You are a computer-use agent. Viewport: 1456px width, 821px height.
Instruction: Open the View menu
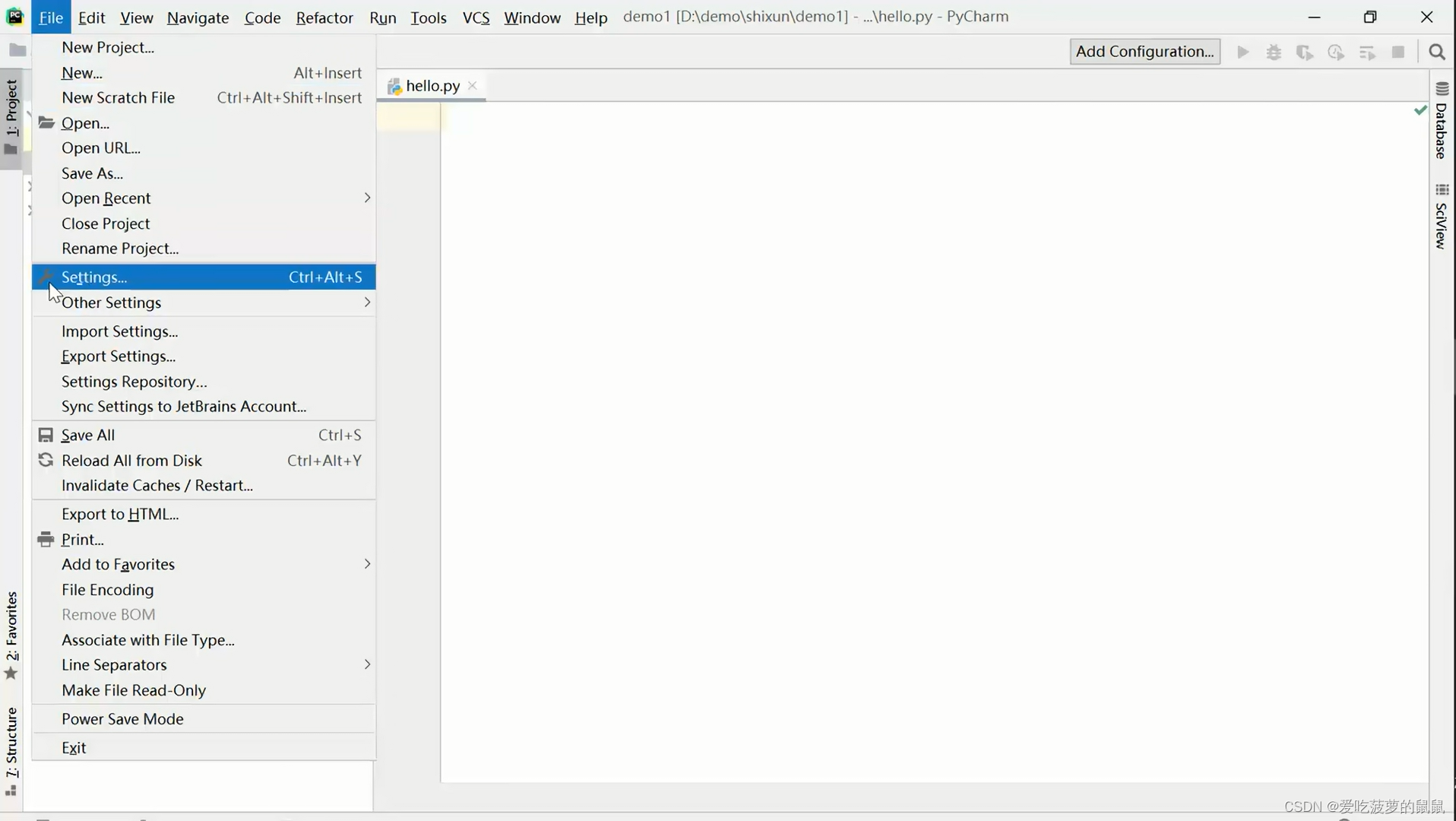(x=136, y=17)
